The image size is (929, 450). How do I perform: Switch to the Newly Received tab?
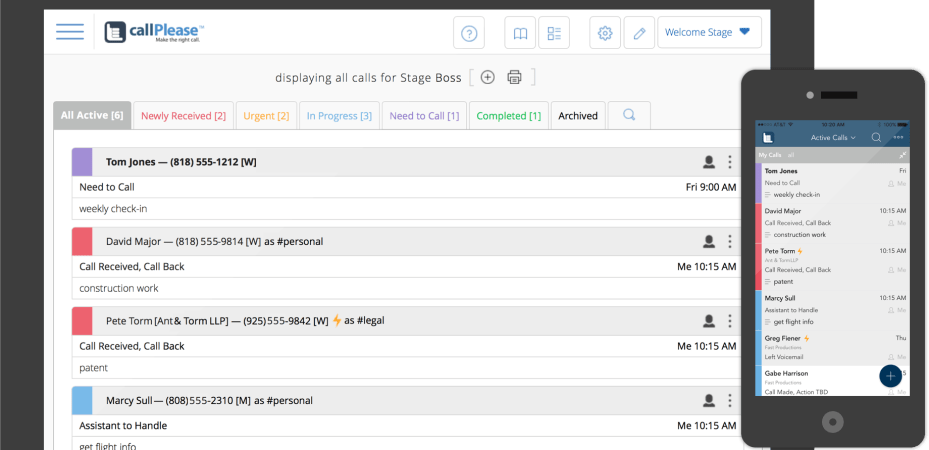click(x=183, y=116)
